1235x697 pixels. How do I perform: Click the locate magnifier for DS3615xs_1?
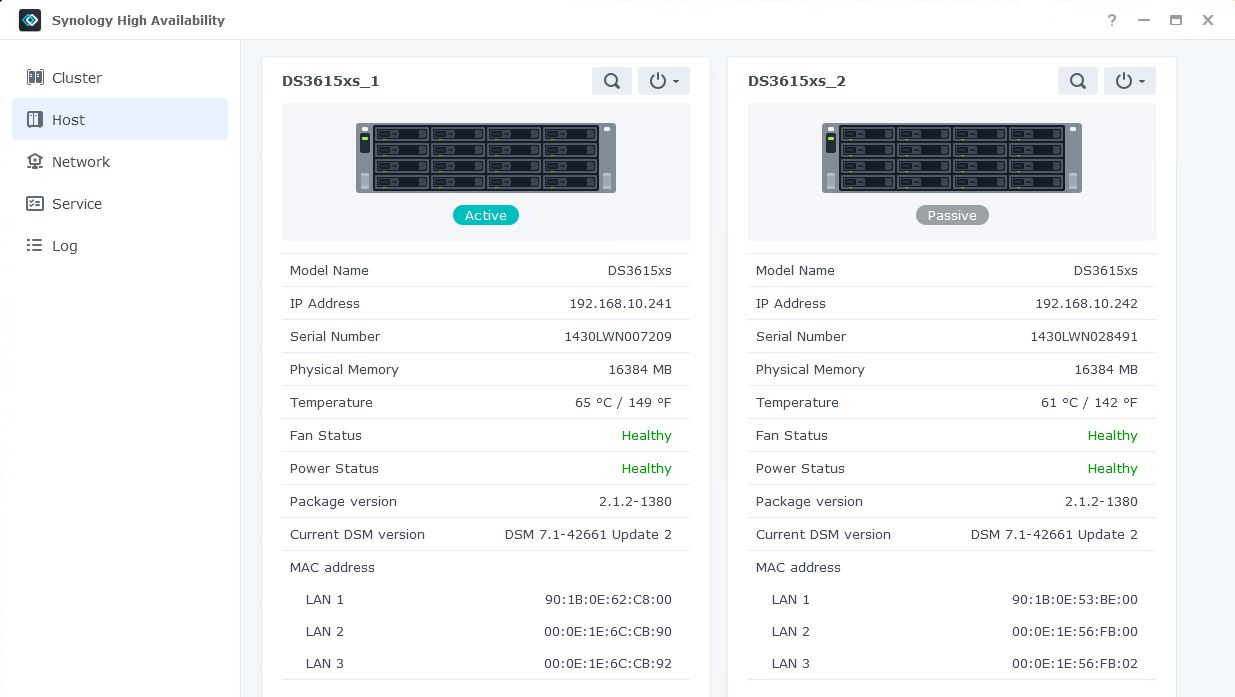[612, 81]
